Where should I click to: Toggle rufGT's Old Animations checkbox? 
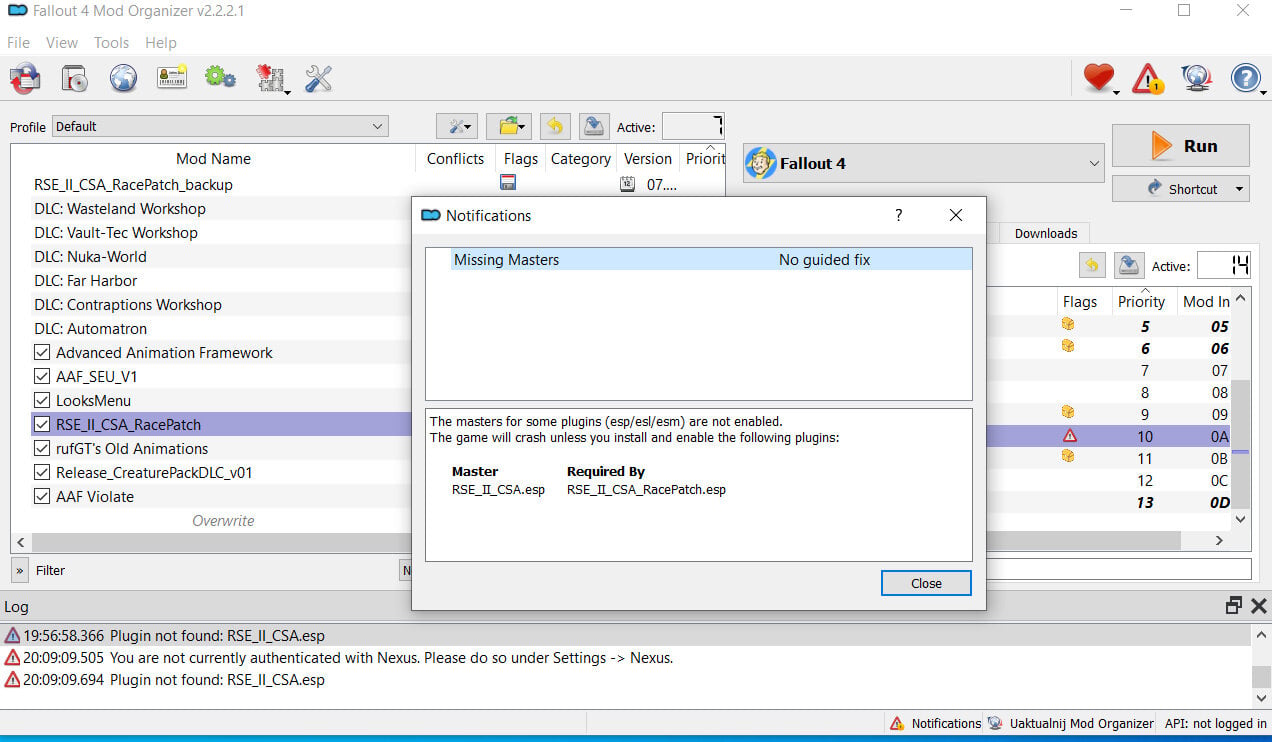[42, 448]
